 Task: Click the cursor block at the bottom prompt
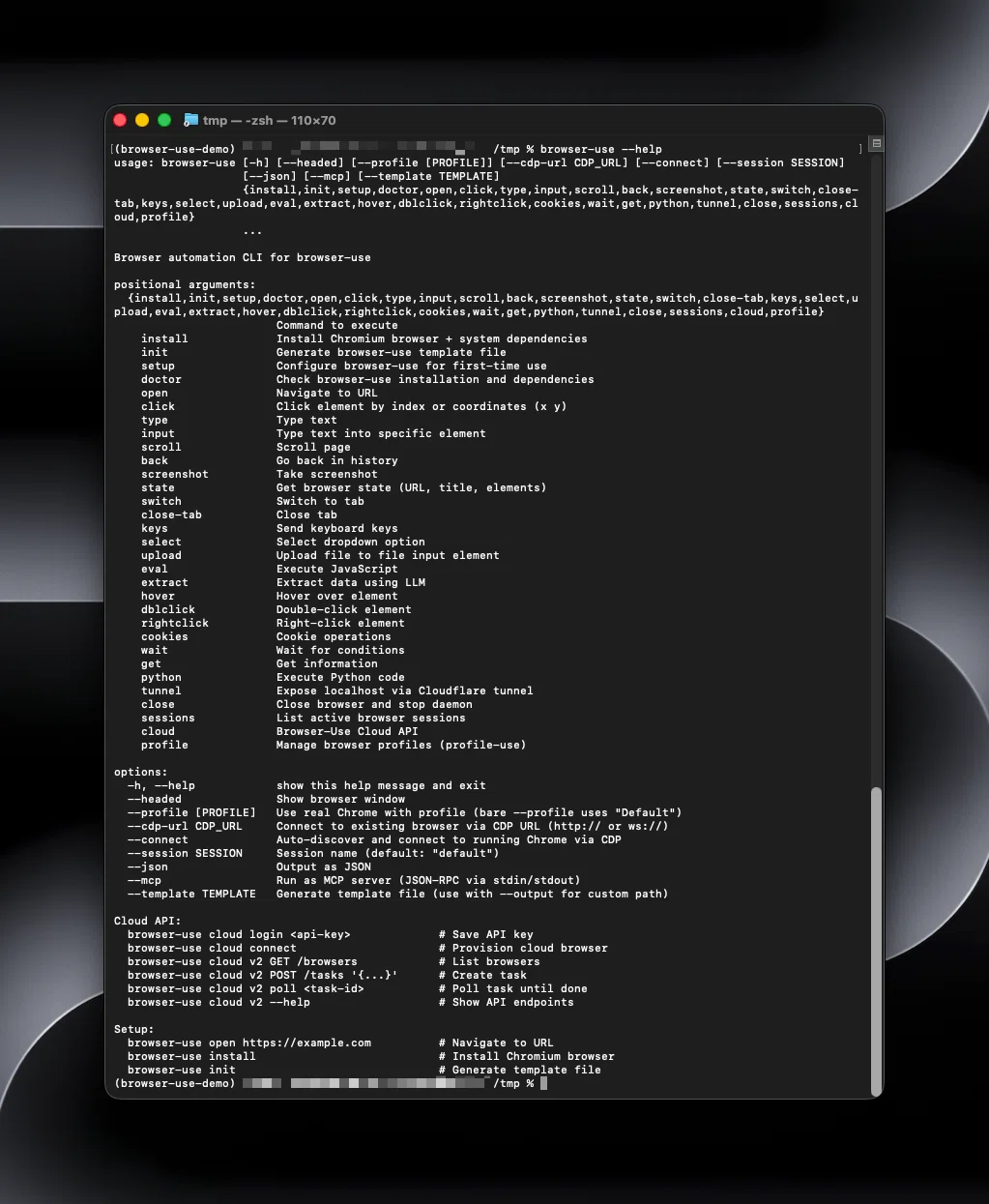[543, 1083]
